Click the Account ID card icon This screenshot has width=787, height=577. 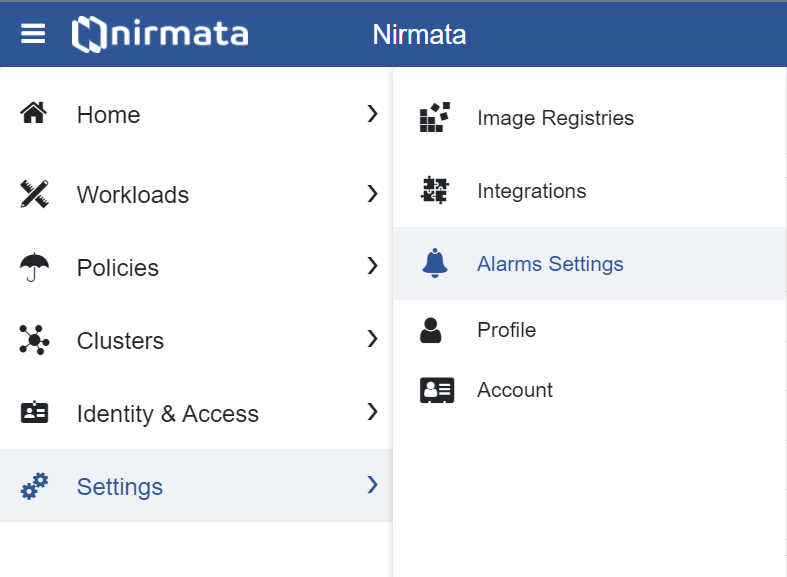point(437,390)
